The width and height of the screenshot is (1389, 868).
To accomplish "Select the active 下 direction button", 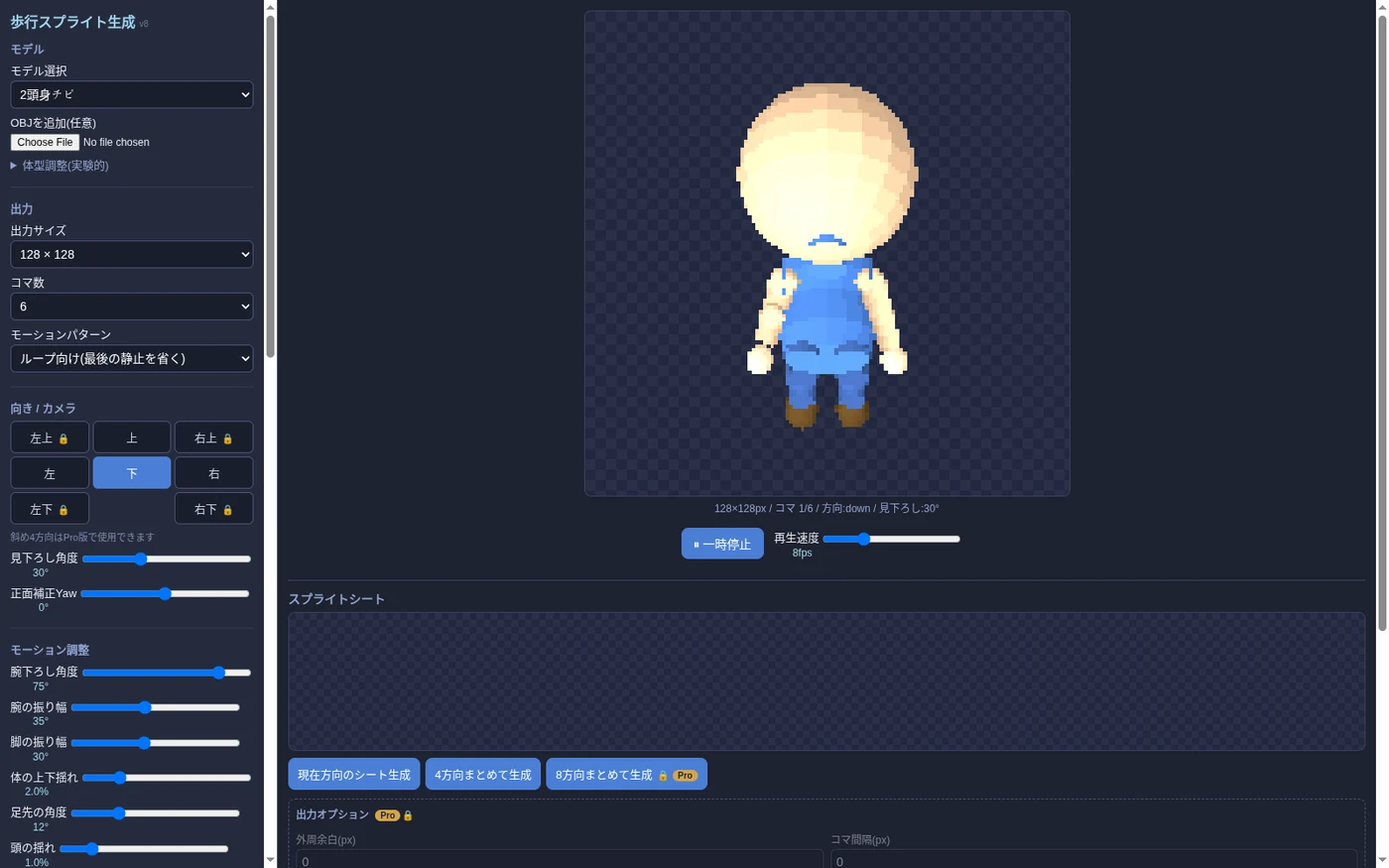I will pos(132,473).
